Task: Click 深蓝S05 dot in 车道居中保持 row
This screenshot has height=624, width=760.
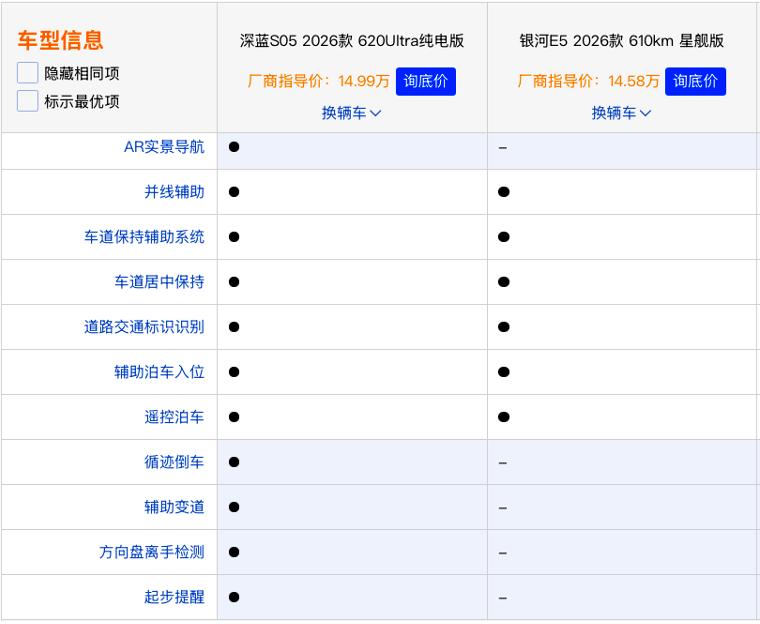Action: (234, 282)
